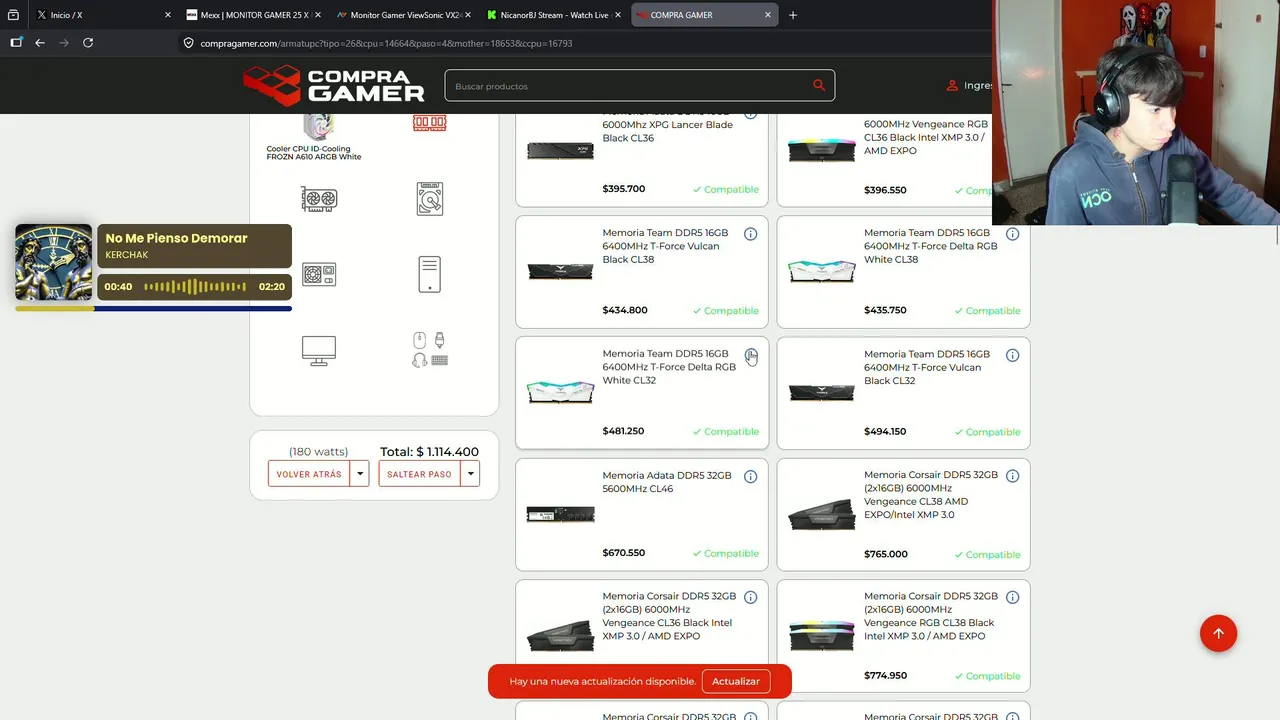Viewport: 1280px width, 720px height.
Task: Select the power supply step icon
Action: click(x=319, y=274)
